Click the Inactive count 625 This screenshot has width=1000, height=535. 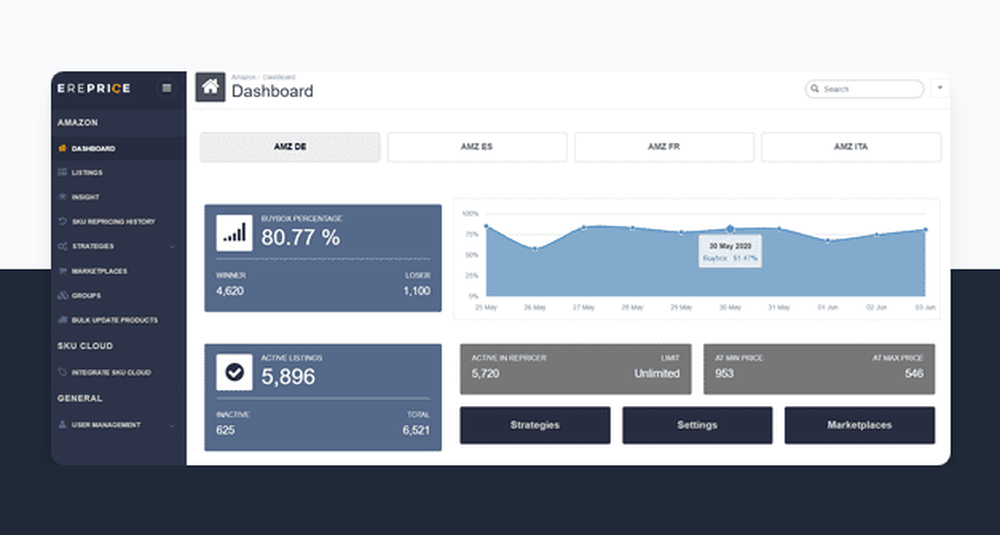[225, 430]
